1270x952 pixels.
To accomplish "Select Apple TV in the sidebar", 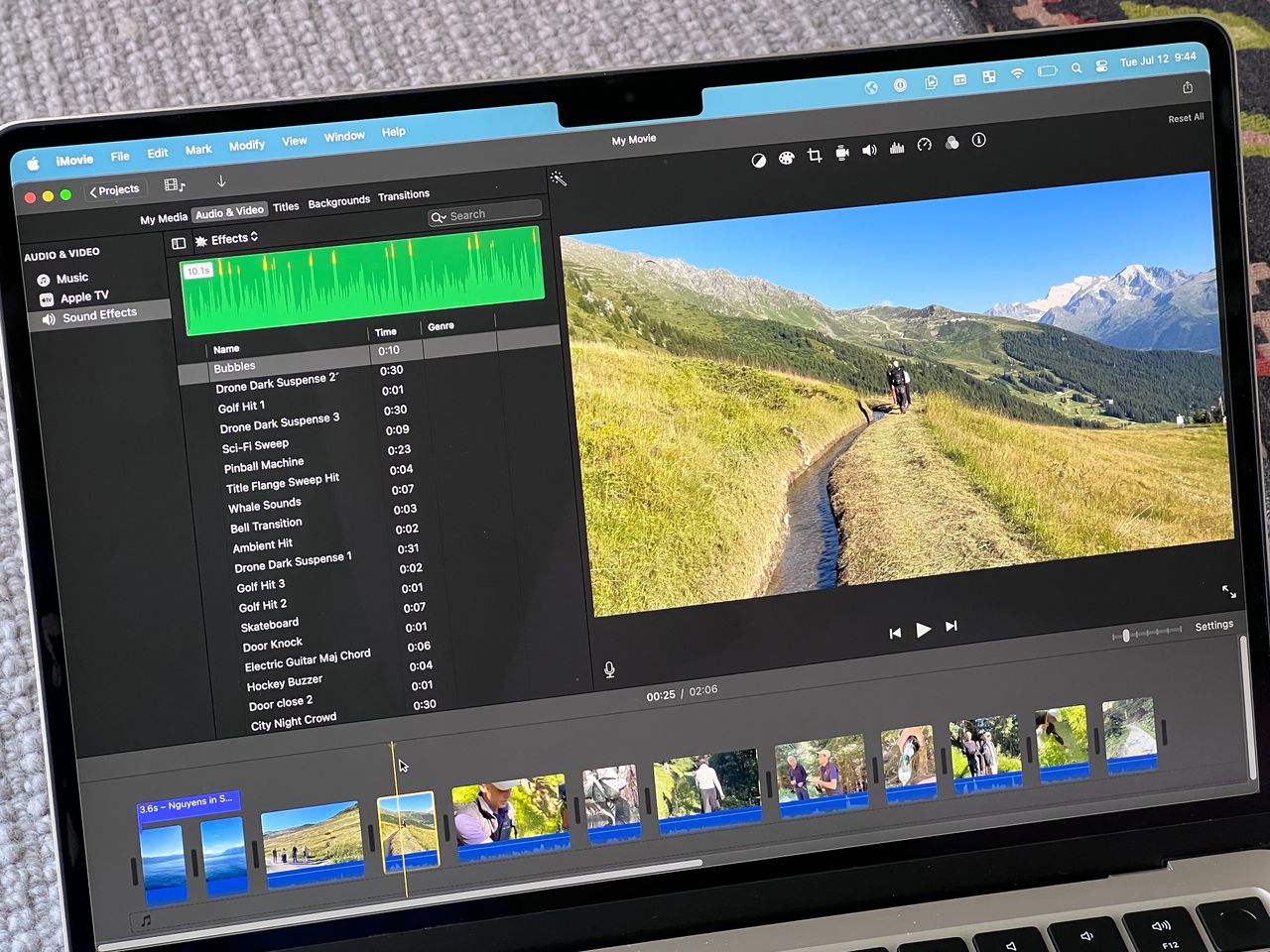I will (84, 297).
